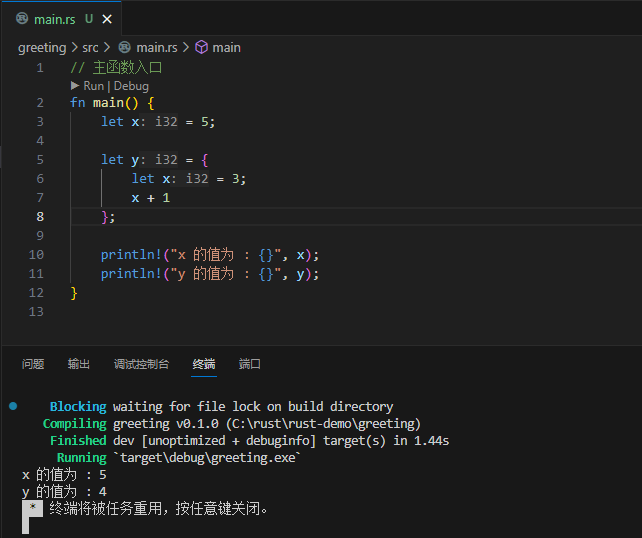
Task: Open the 输出 (Output) panel tab
Action: [79, 364]
